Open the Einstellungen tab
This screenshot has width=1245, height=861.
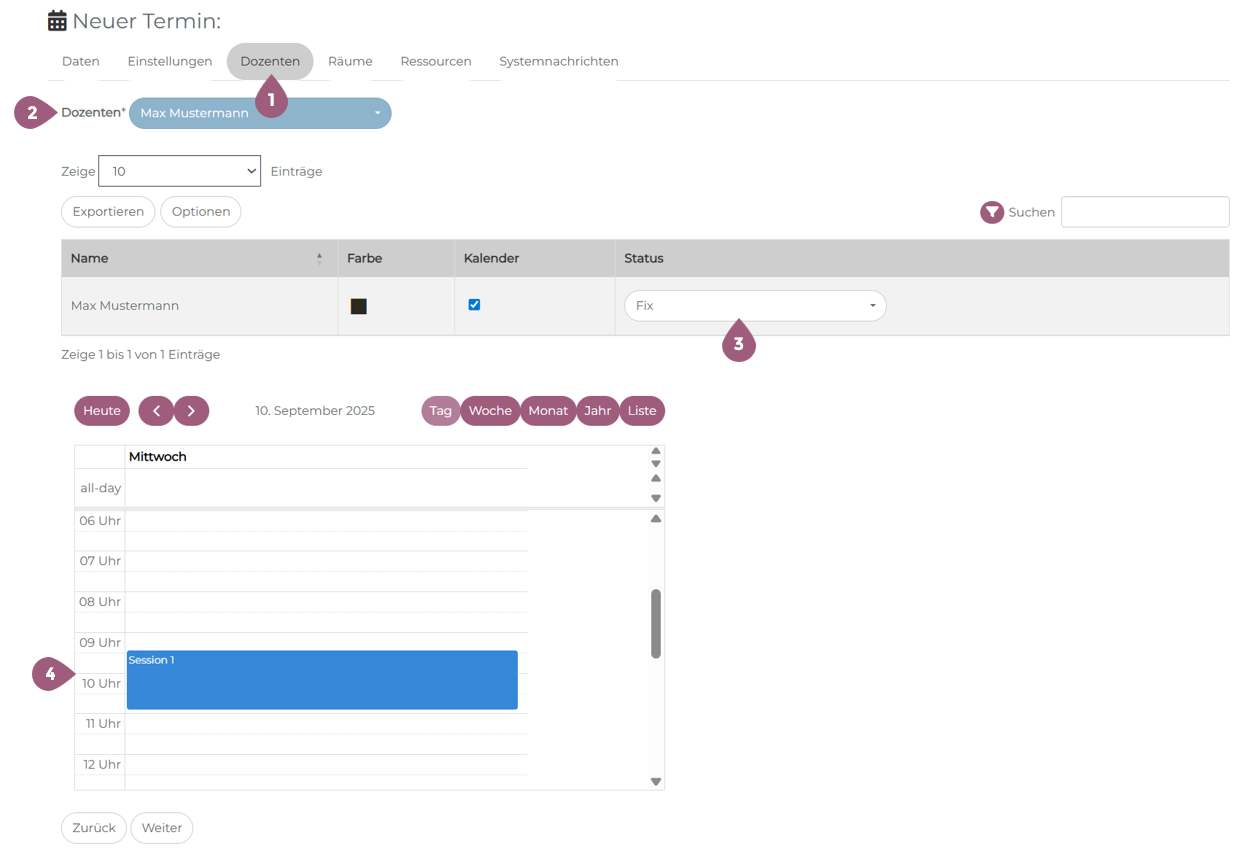(x=170, y=61)
